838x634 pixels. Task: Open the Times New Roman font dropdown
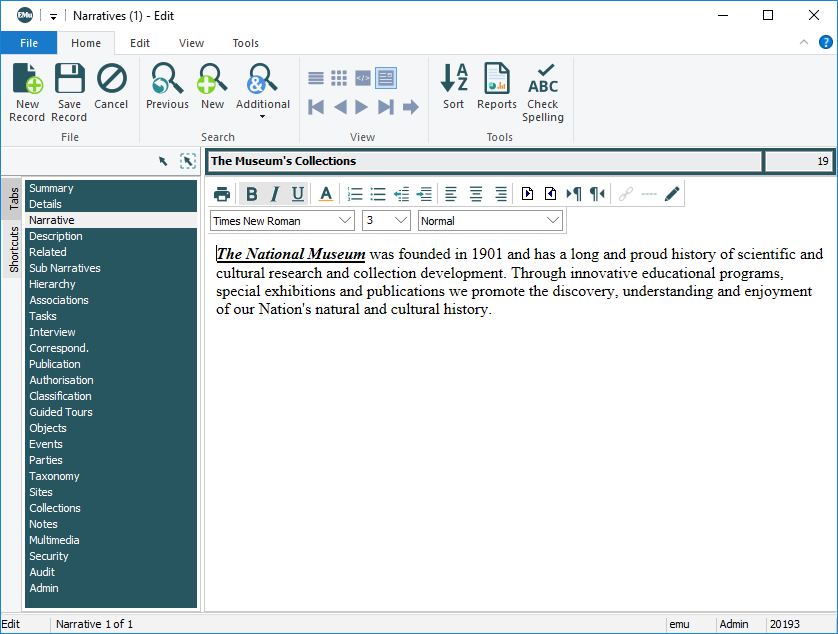[x=282, y=221]
